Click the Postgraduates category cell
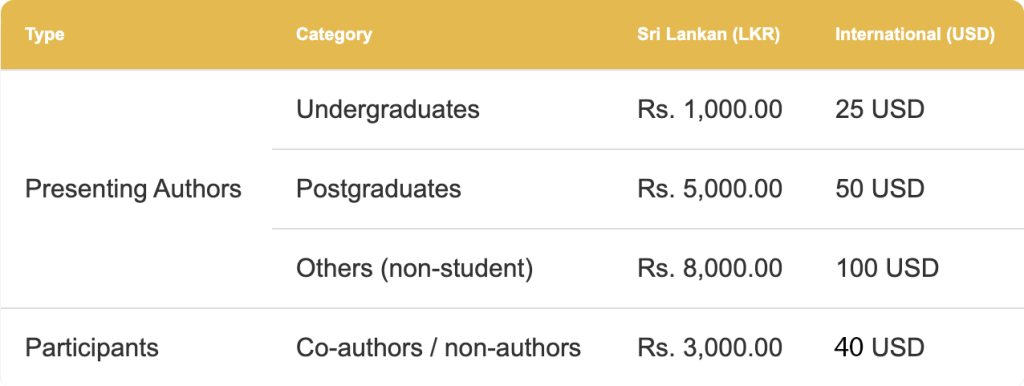 378,189
